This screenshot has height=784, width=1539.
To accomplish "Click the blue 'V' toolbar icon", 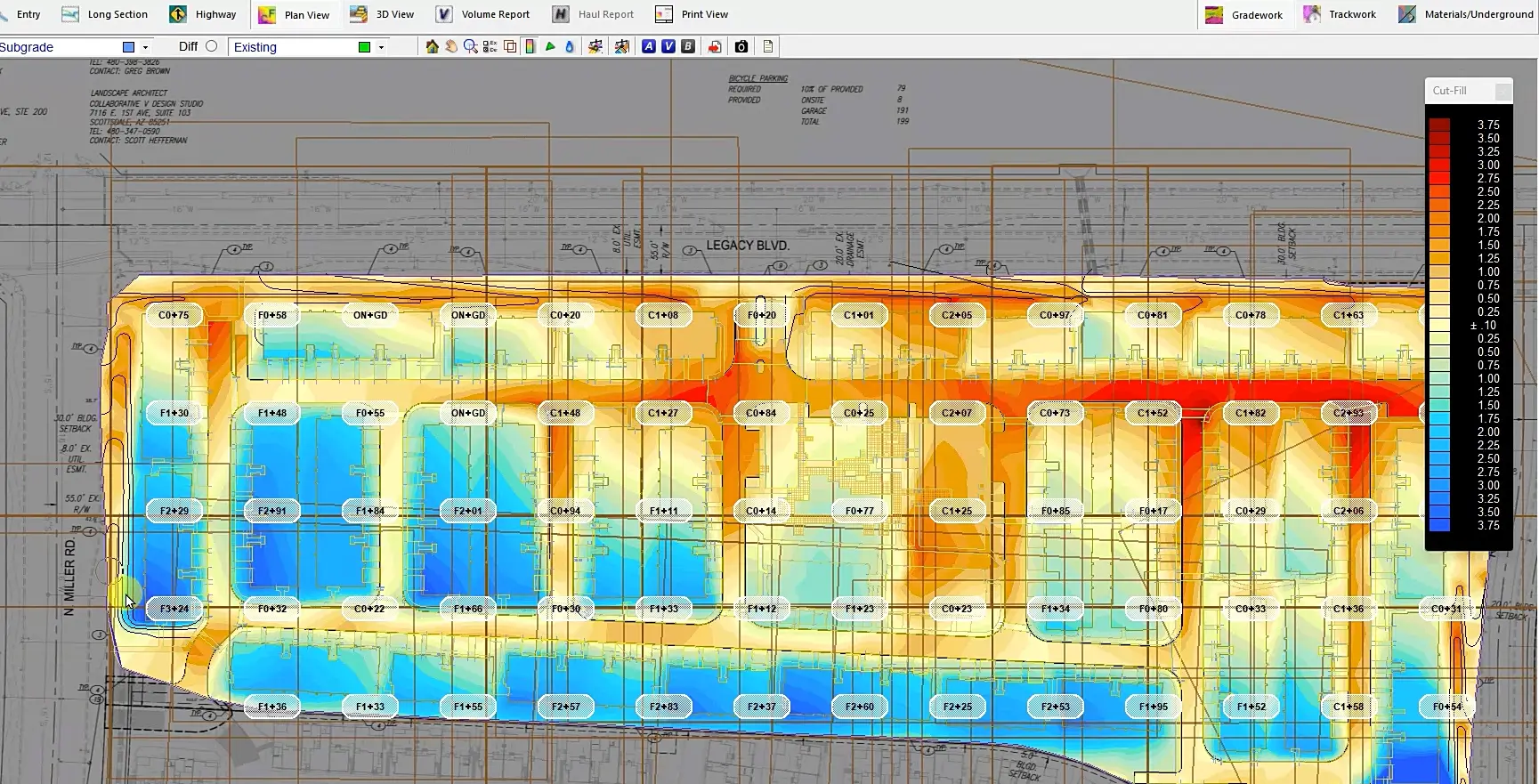I will [x=668, y=47].
